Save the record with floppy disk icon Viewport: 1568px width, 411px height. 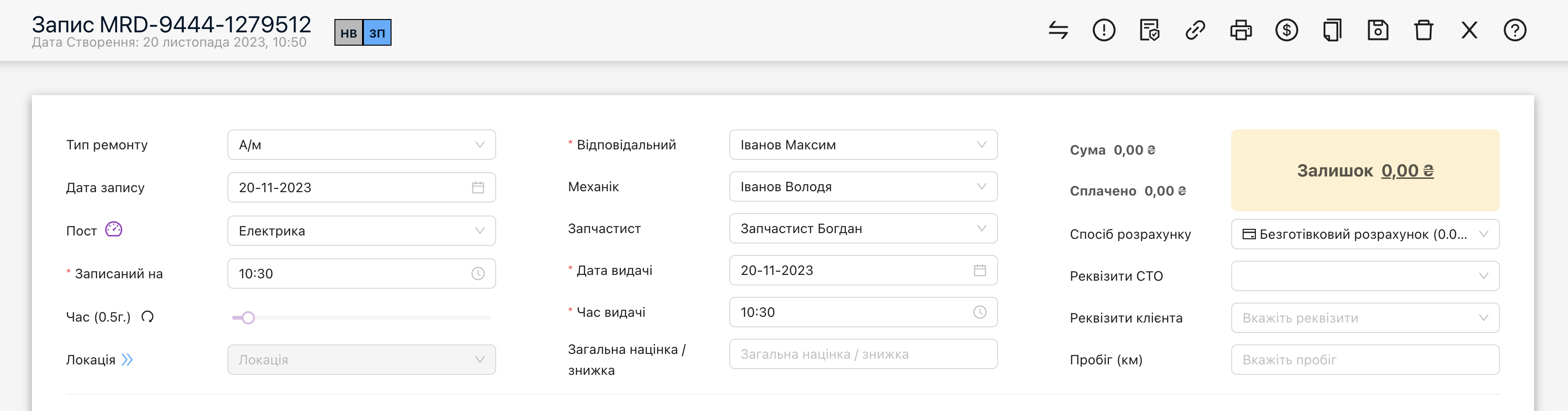[1378, 30]
